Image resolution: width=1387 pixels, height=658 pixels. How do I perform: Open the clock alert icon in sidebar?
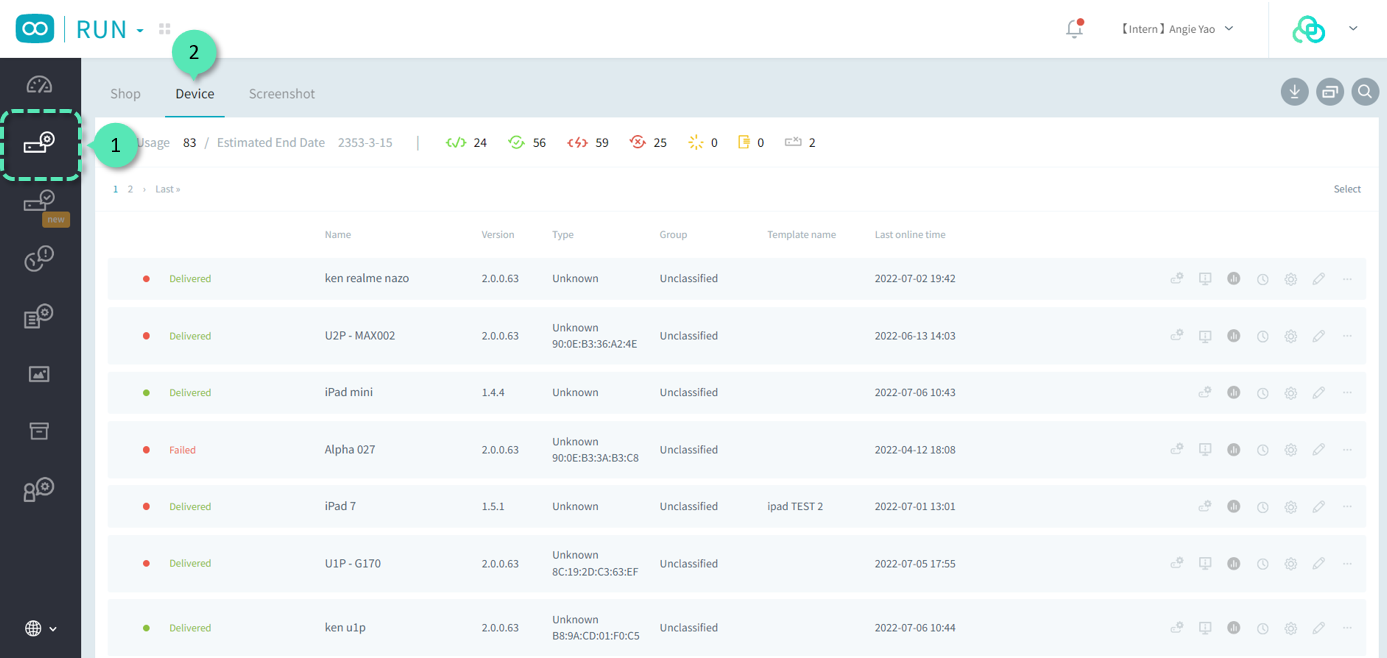tap(39, 259)
